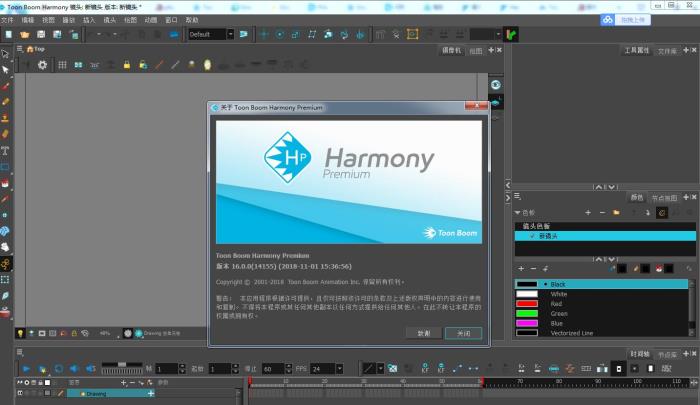The image size is (700, 405).
Task: Switch to the first tab of the camera panel
Action: [x=451, y=50]
